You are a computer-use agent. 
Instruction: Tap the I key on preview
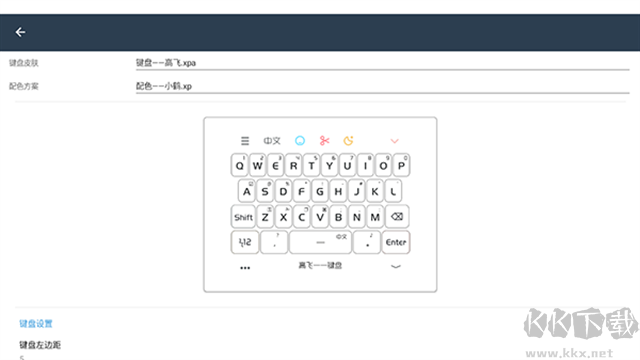(x=365, y=165)
